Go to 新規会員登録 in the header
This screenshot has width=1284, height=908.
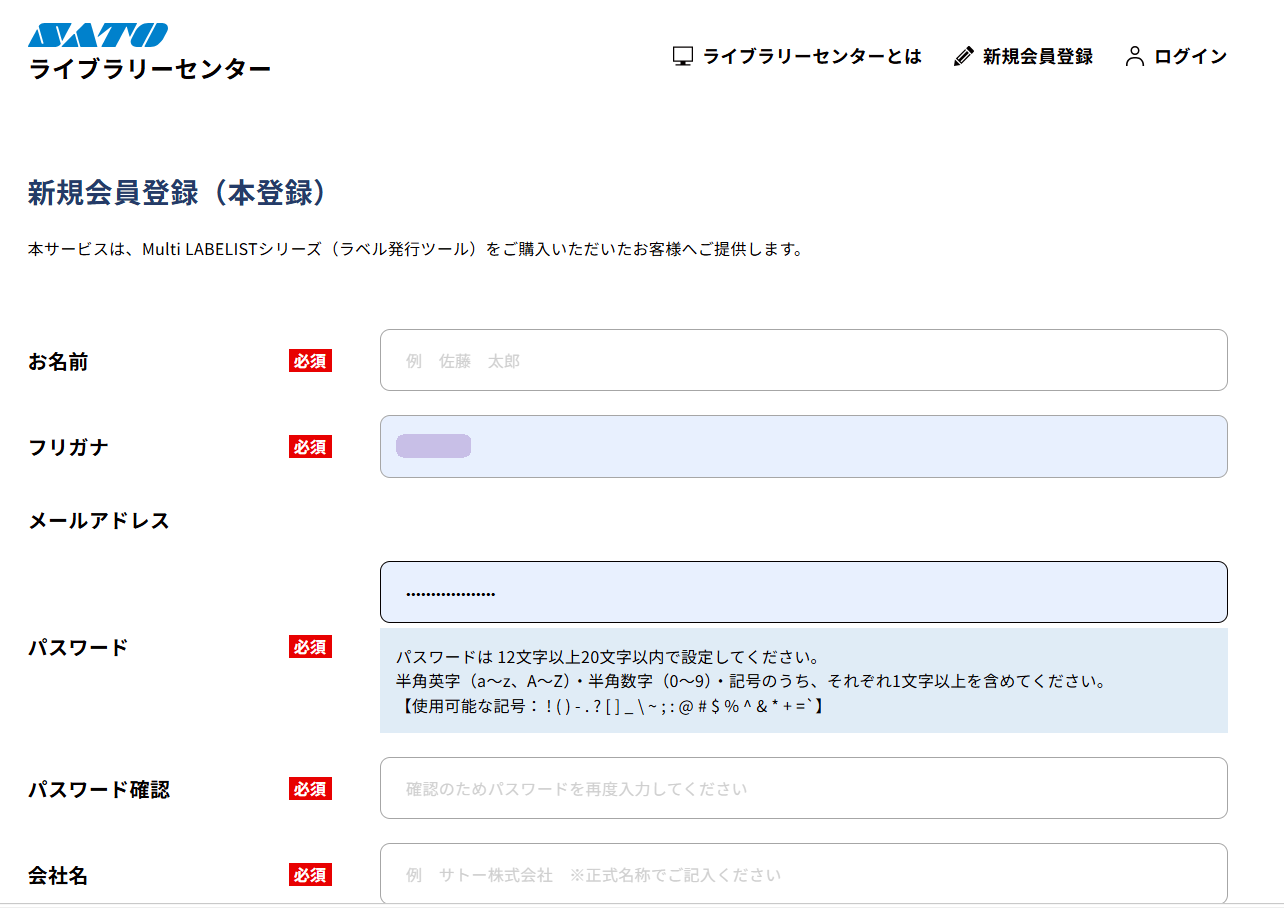tap(1037, 56)
